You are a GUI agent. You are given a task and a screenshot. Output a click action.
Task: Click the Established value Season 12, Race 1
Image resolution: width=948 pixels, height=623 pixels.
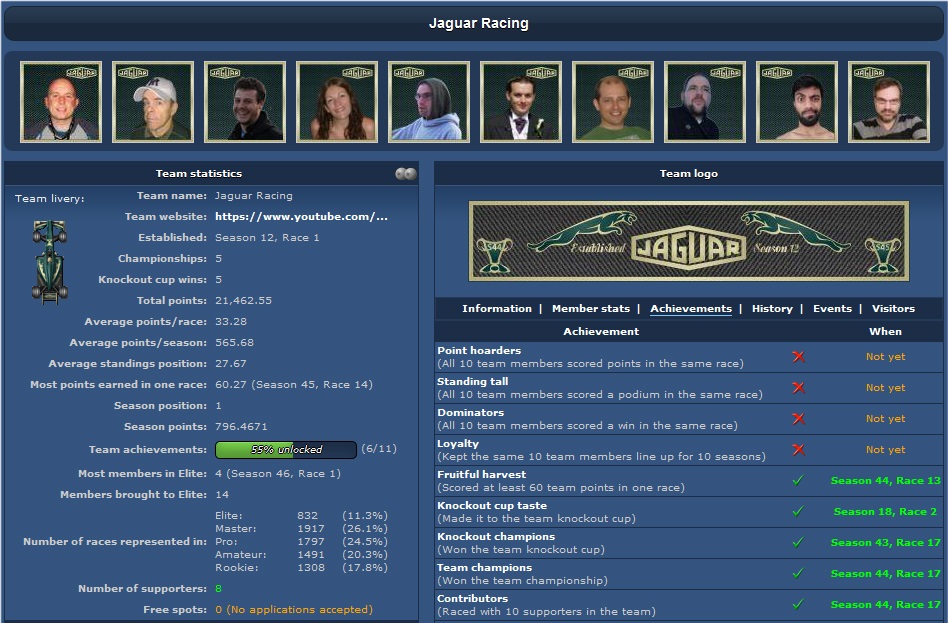(267, 238)
